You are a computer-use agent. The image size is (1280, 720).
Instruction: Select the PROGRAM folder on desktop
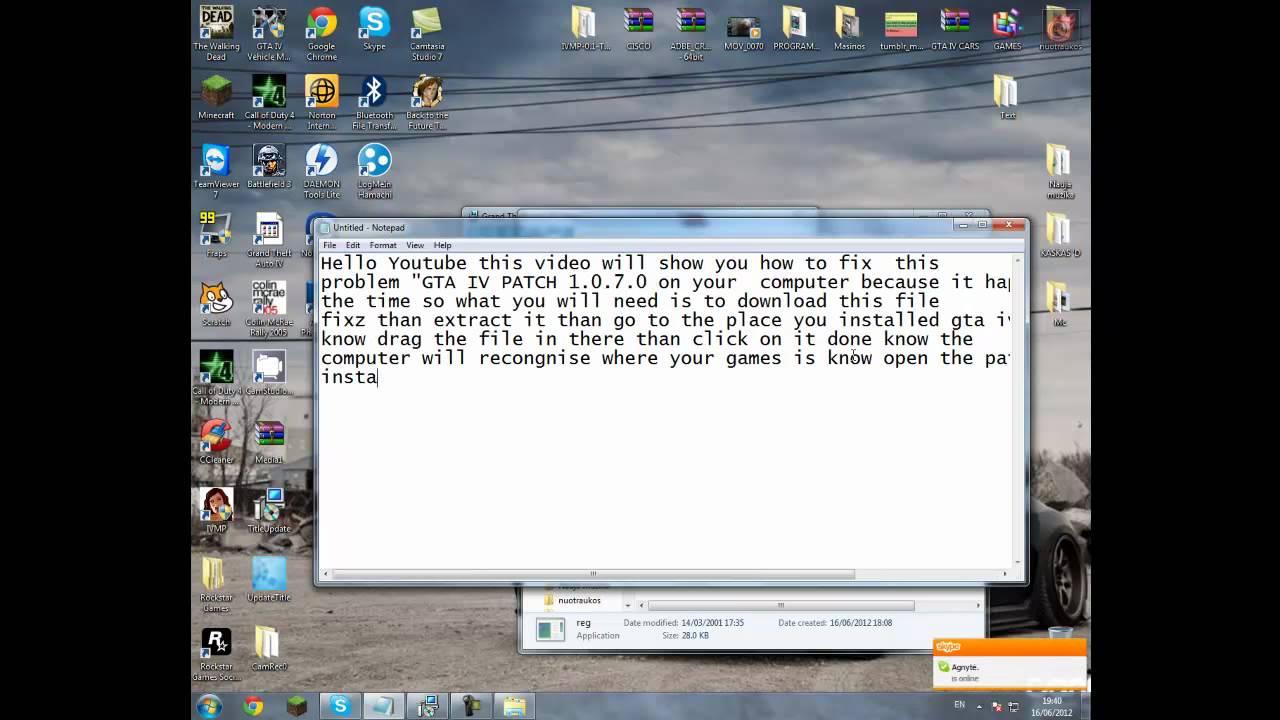pos(796,28)
